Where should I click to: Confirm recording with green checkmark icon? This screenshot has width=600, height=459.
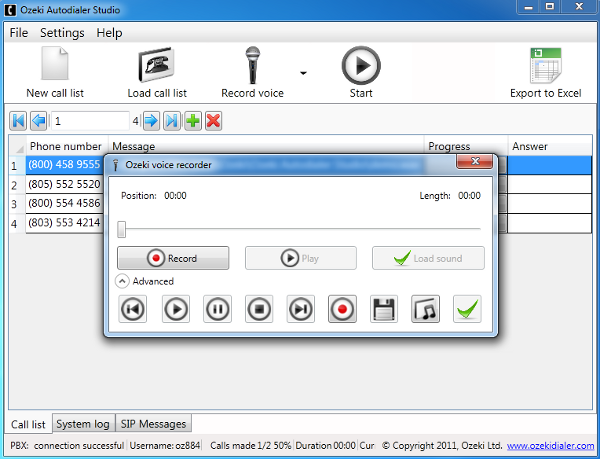467,309
